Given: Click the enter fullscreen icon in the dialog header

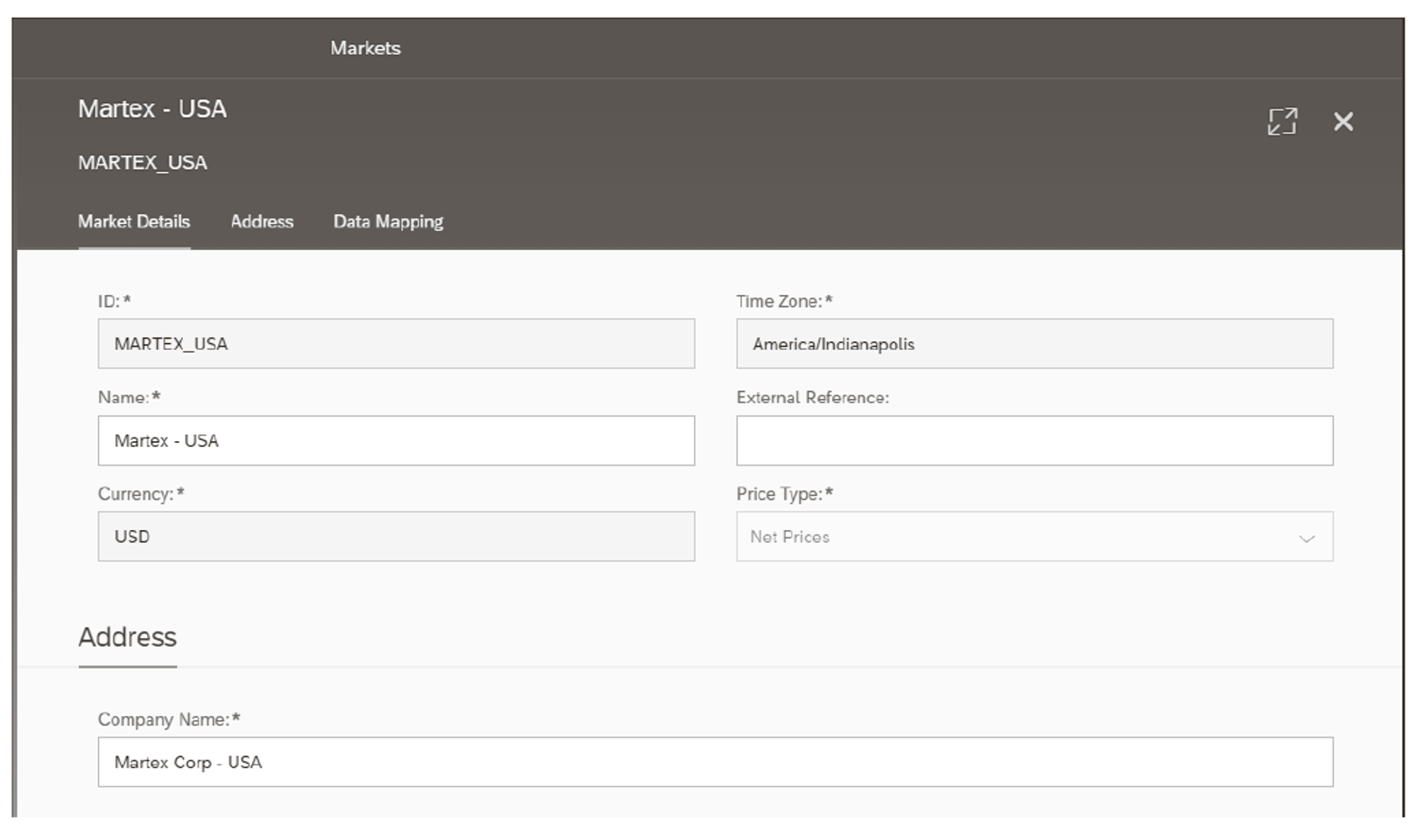Looking at the screenshot, I should 1281,122.
